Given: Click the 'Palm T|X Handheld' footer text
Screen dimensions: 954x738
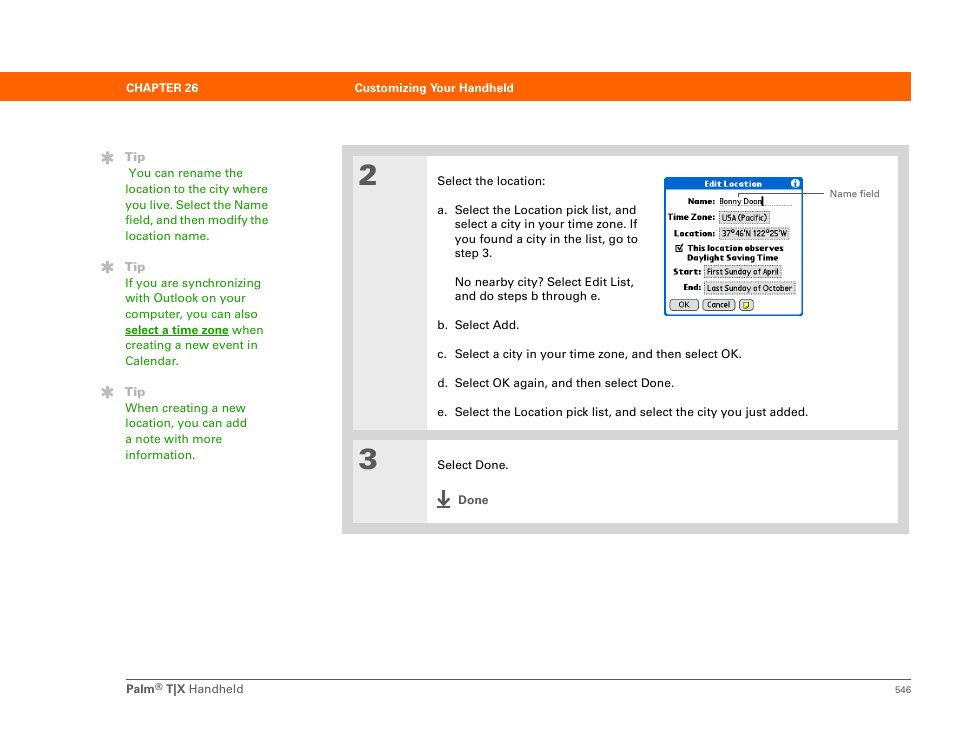Looking at the screenshot, I should click(184, 689).
